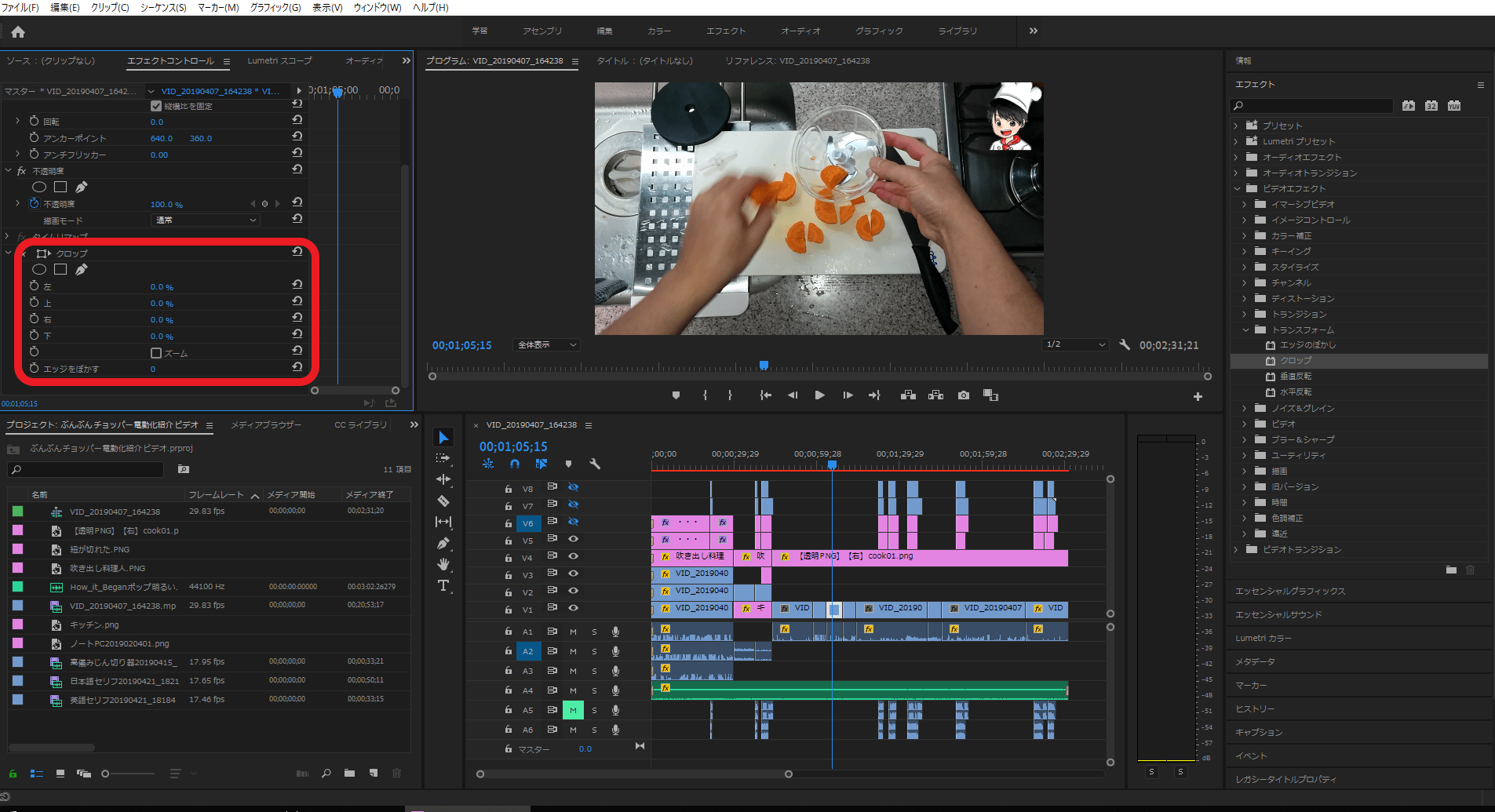The height and width of the screenshot is (812, 1495).
Task: Toggle timeline snap magnet icon
Action: coord(515,464)
